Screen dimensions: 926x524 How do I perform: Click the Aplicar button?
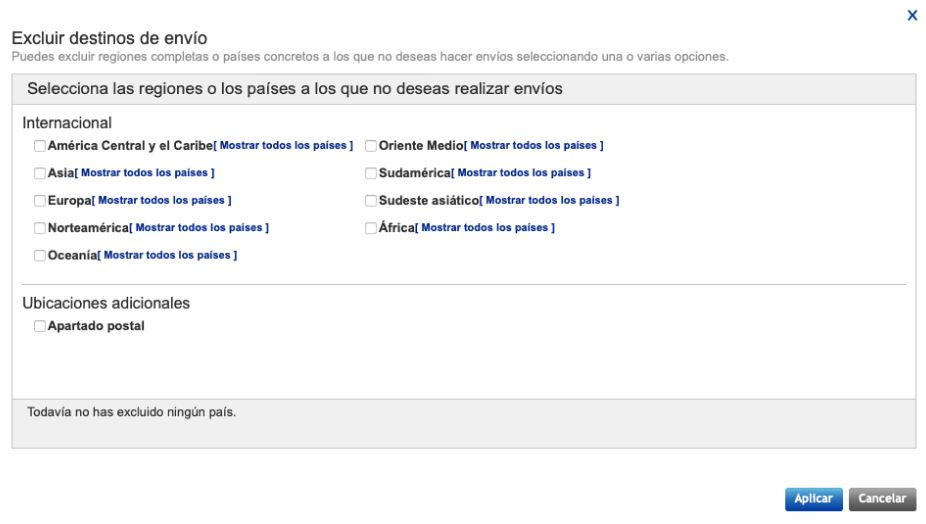[813, 499]
